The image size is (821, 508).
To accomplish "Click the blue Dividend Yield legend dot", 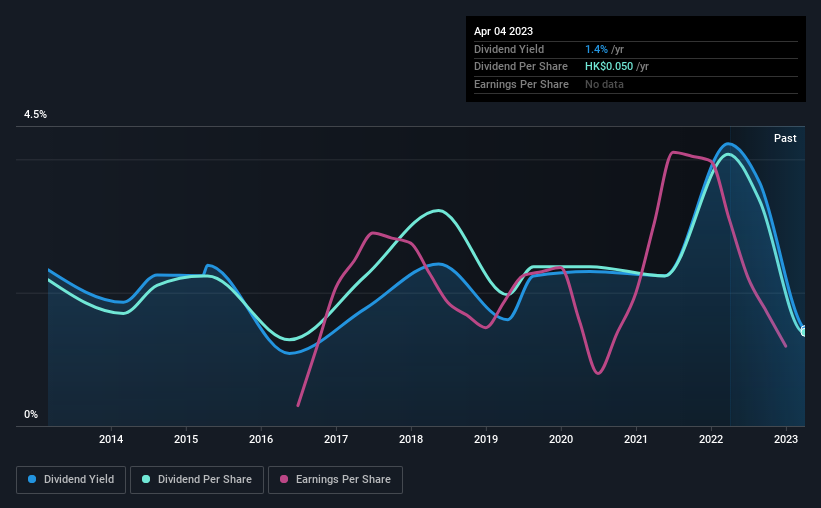I will tap(32, 479).
